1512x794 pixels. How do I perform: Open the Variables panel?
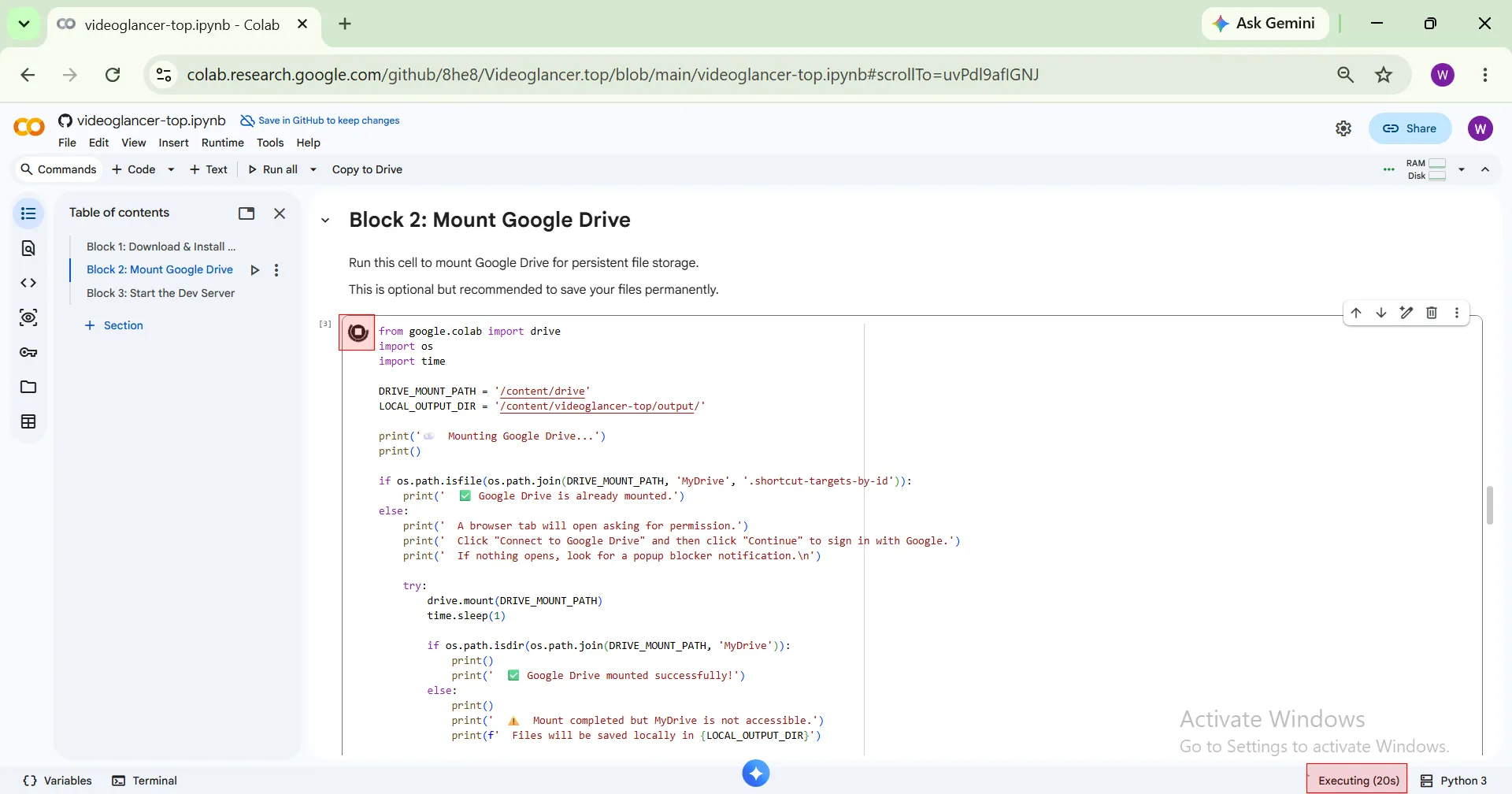[x=57, y=781]
